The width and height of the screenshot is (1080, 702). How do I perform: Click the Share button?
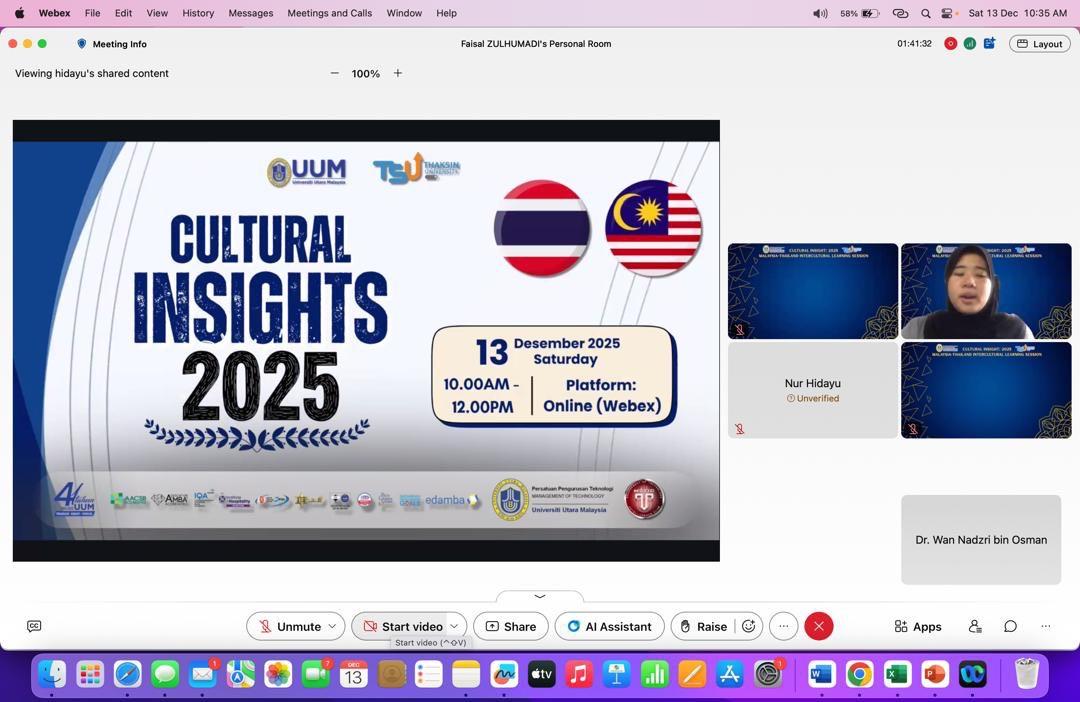[x=510, y=626]
